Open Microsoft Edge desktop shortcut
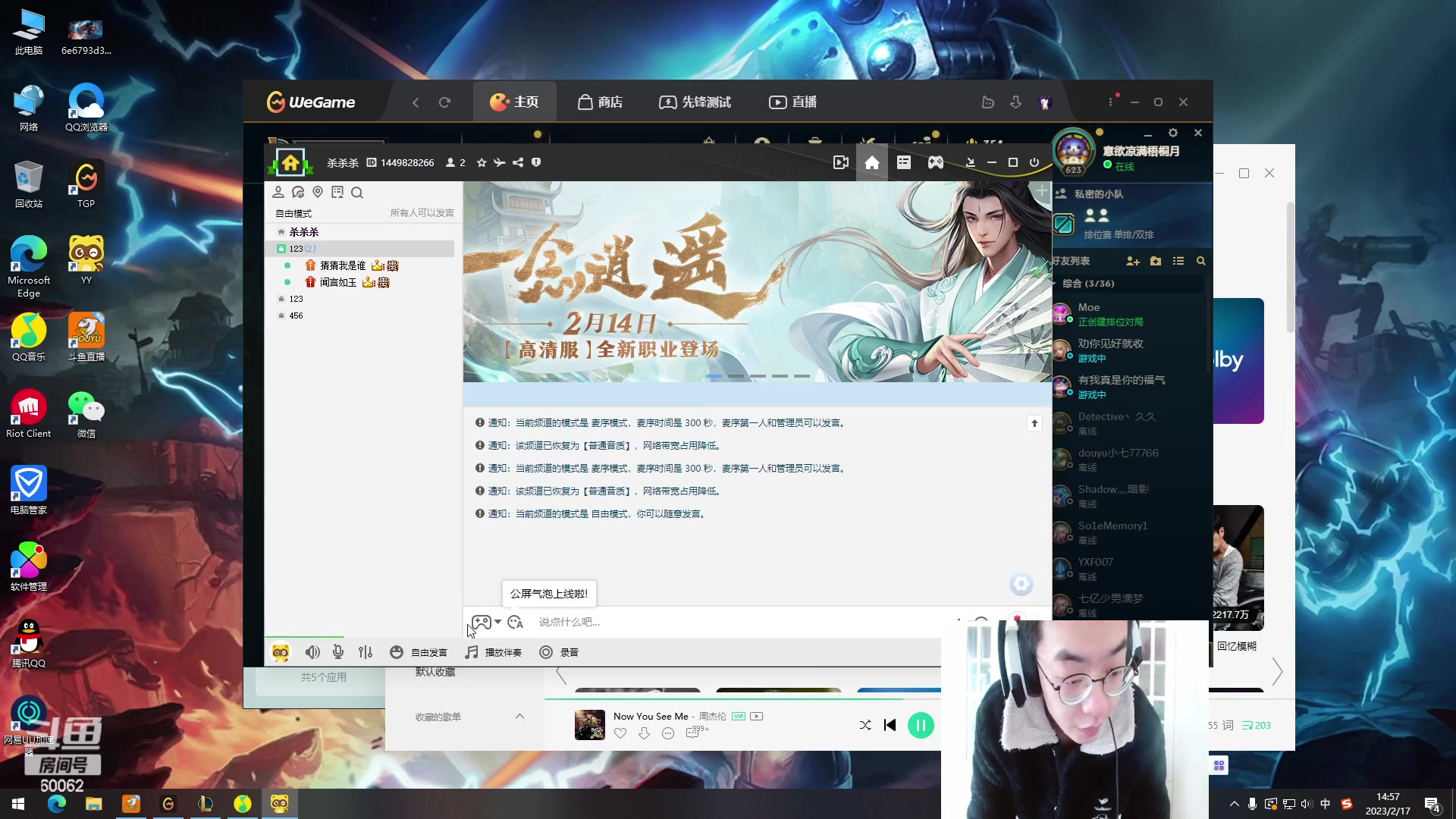The height and width of the screenshot is (819, 1456). coord(29,267)
